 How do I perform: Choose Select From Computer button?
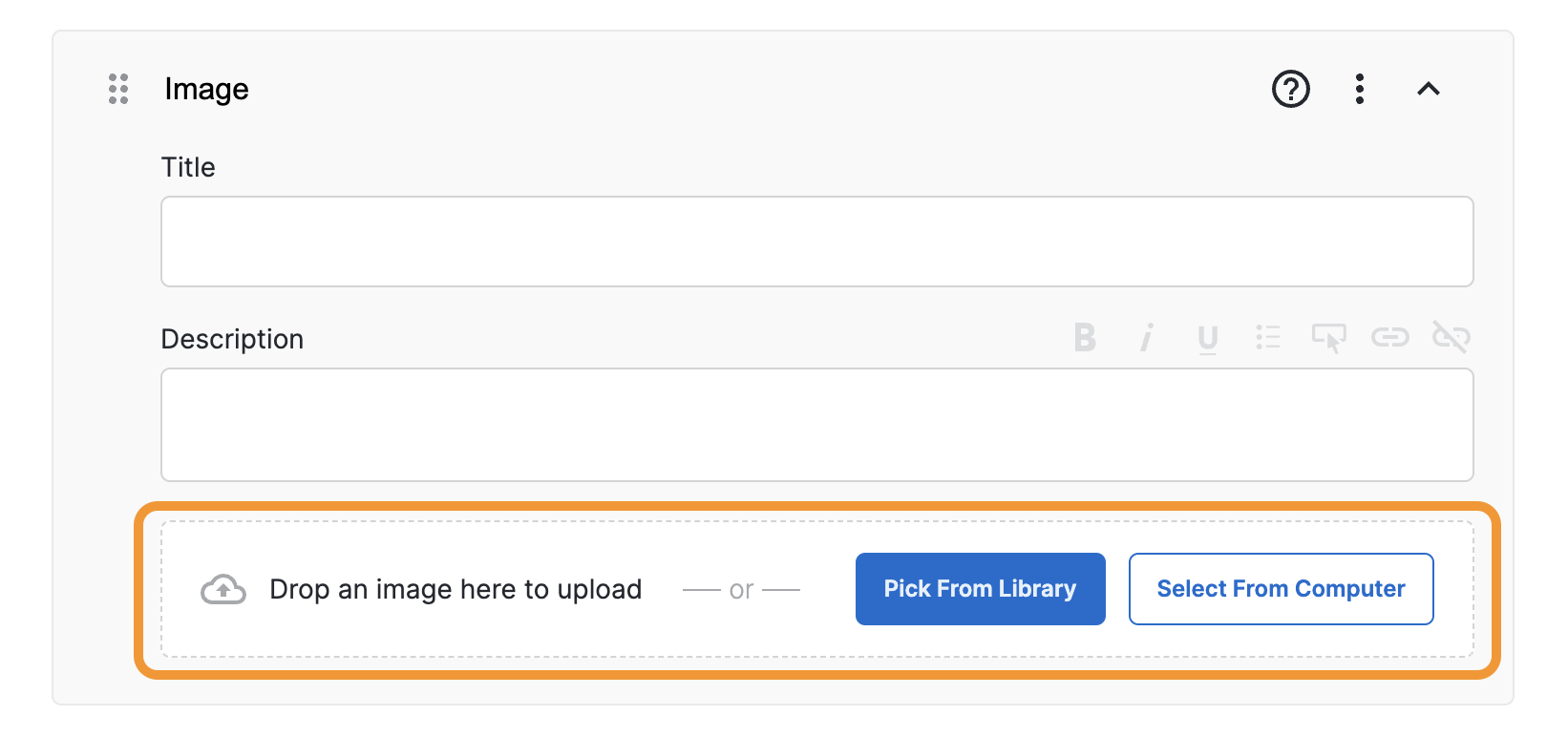pos(1281,589)
